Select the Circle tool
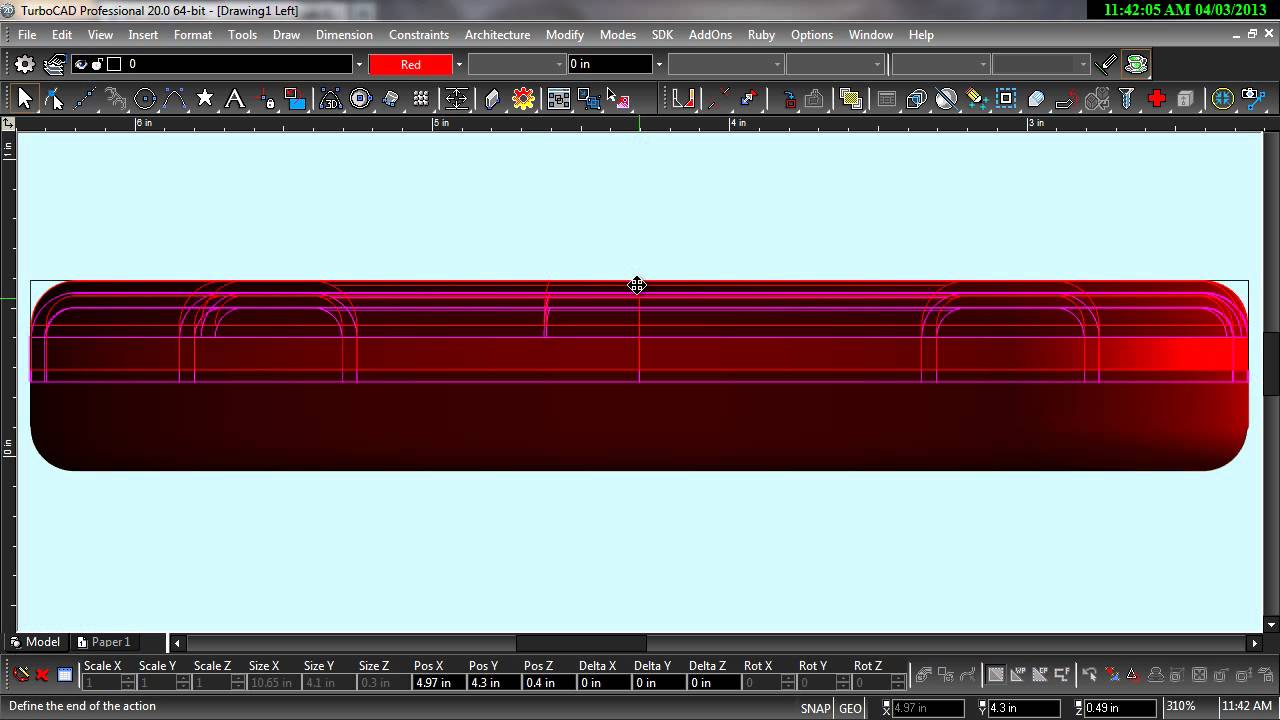The width and height of the screenshot is (1280, 720). pyautogui.click(x=145, y=98)
